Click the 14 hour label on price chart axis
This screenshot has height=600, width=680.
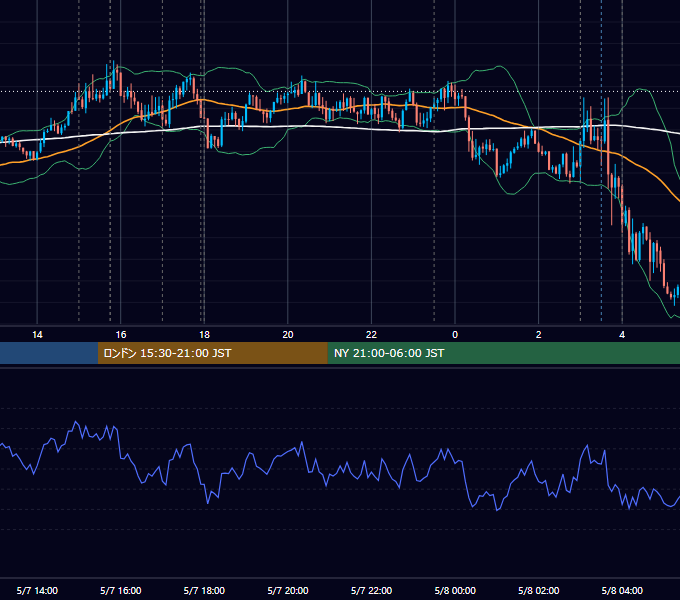point(37,335)
